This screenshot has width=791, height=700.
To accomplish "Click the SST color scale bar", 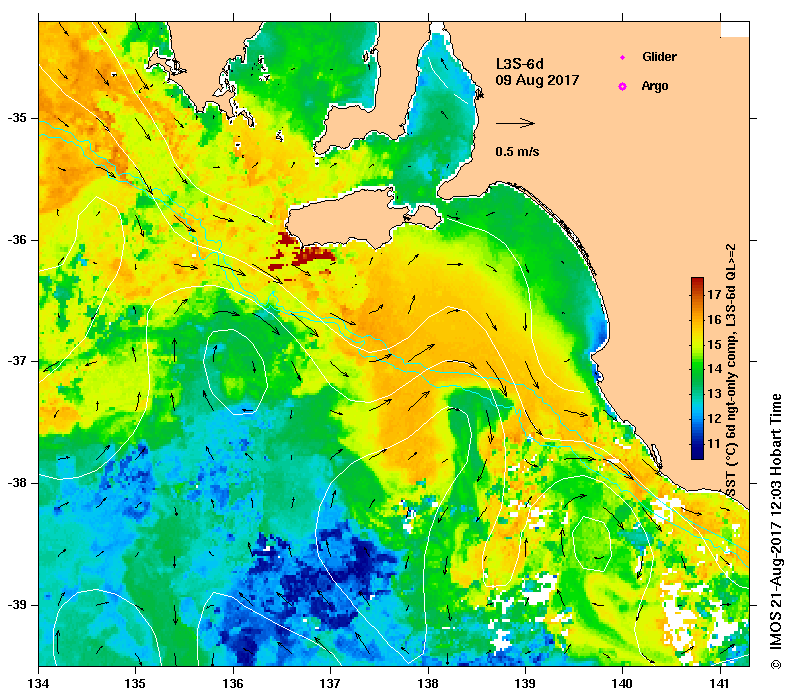I will tap(697, 368).
